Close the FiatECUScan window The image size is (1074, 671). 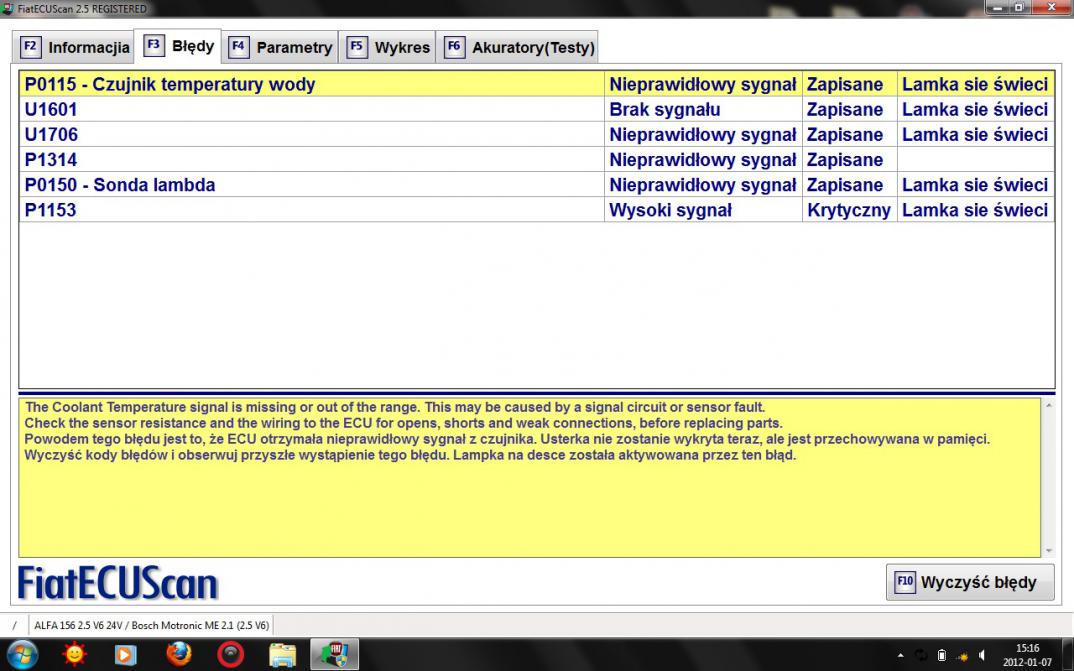(1050, 8)
